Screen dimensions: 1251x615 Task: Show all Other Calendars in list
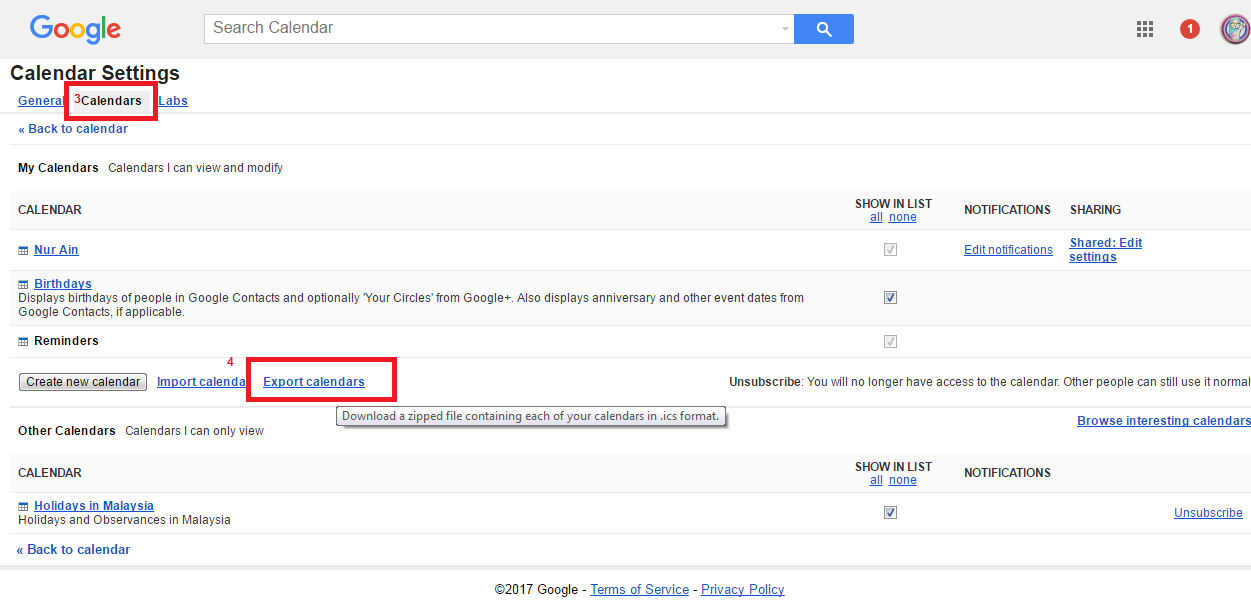(876, 480)
